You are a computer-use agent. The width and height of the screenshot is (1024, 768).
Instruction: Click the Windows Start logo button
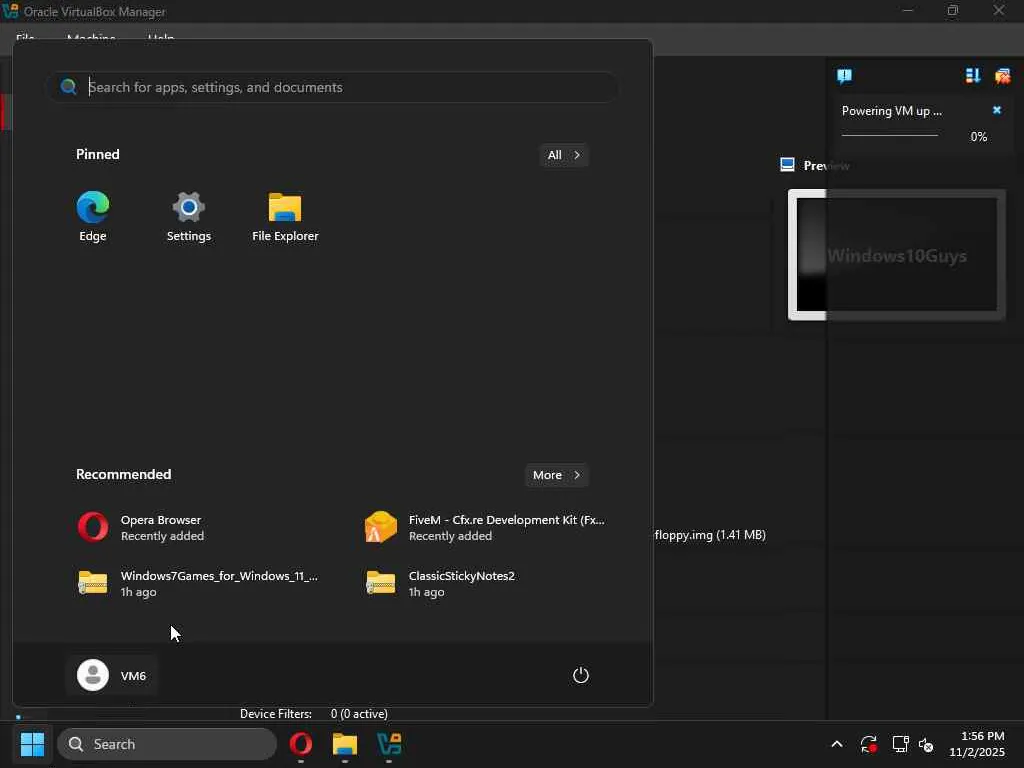coord(32,744)
